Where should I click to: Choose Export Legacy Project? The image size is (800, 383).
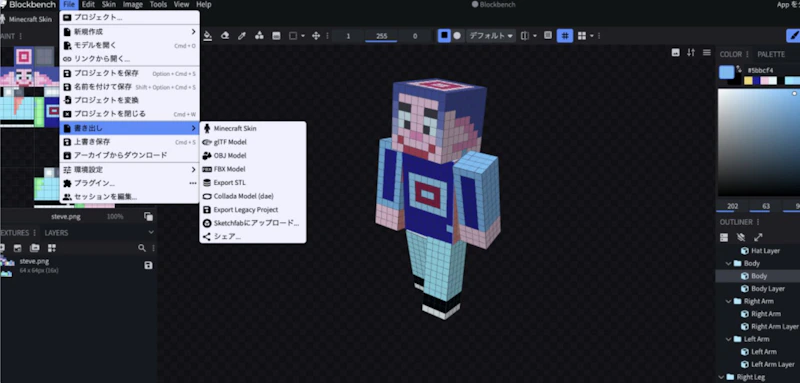click(253, 210)
